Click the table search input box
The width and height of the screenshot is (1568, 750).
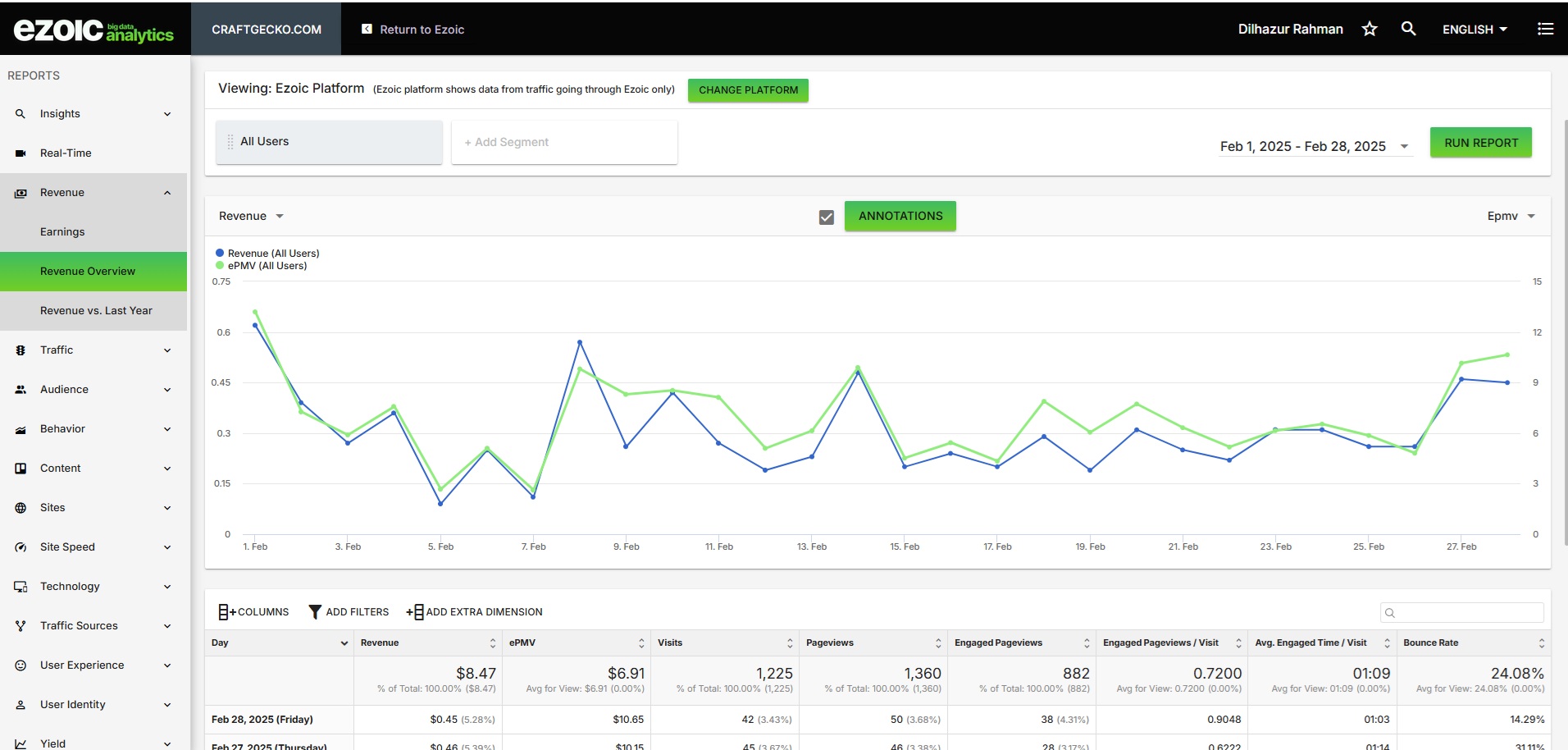pyautogui.click(x=1462, y=613)
